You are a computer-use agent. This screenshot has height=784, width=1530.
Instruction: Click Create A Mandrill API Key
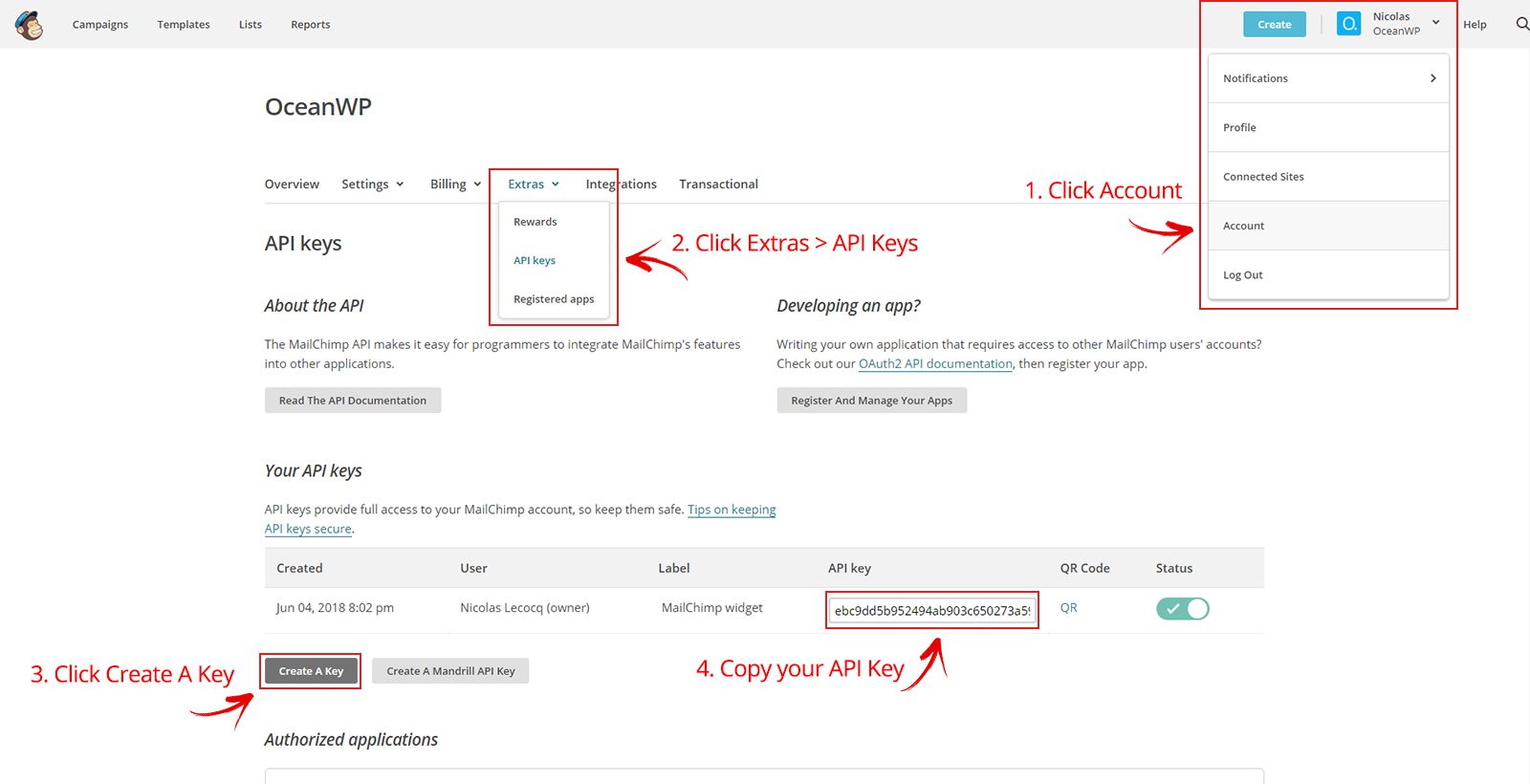450,671
